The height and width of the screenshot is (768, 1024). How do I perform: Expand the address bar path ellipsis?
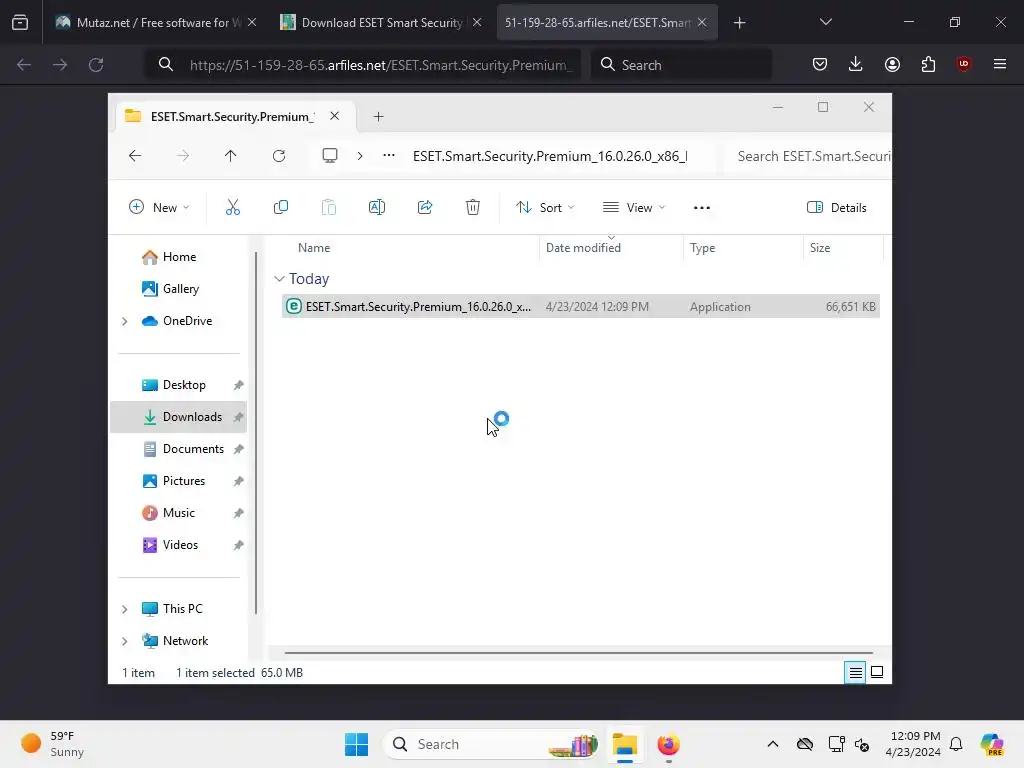(389, 155)
